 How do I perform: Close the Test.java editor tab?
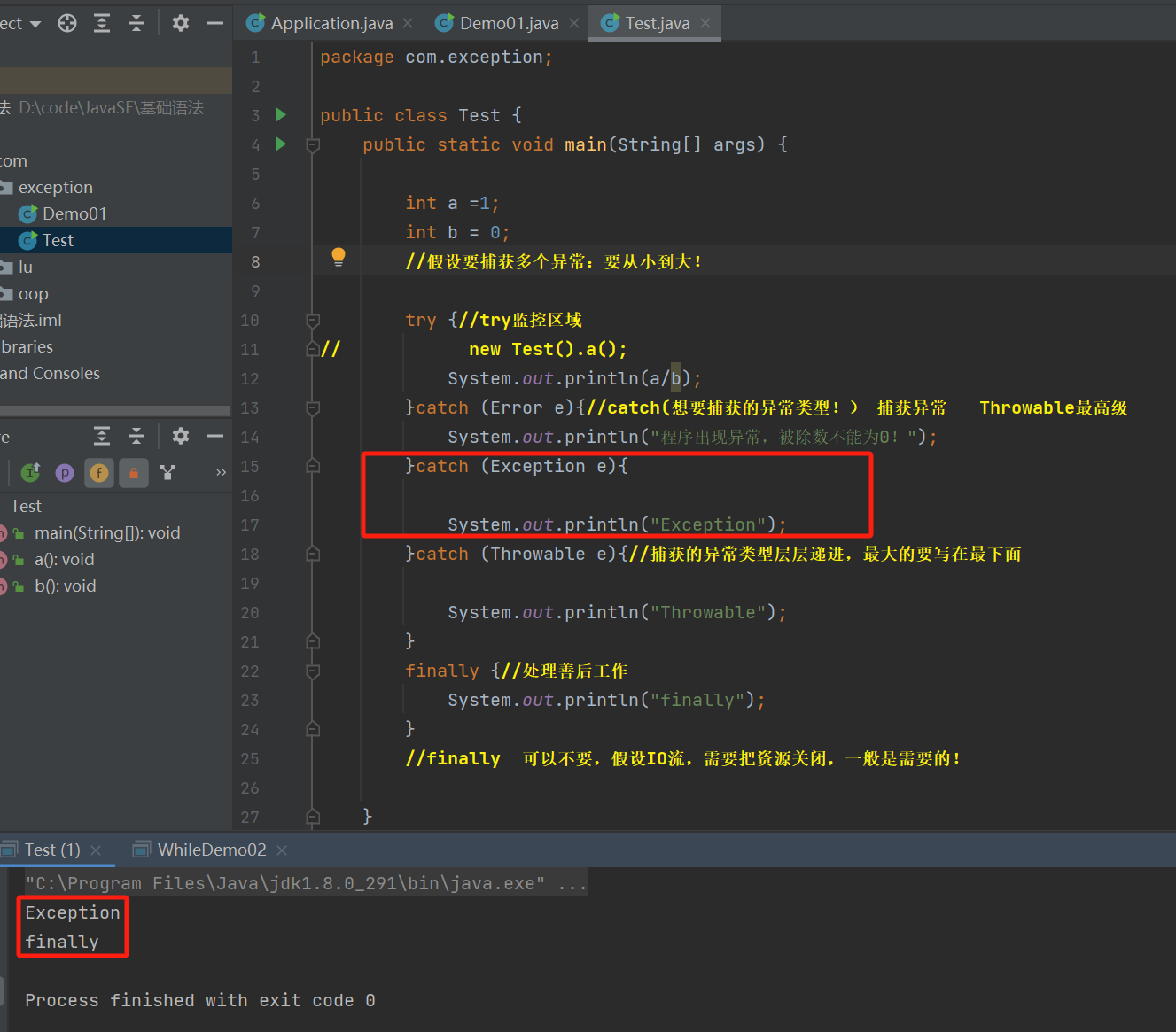705,23
